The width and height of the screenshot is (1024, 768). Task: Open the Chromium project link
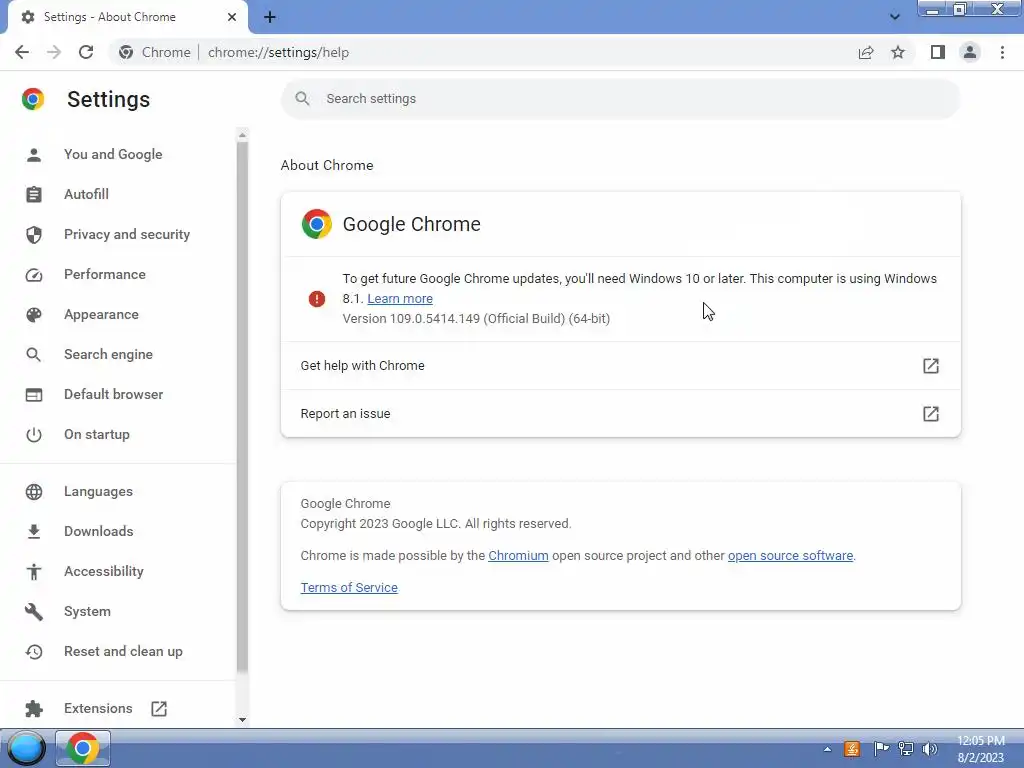click(518, 556)
